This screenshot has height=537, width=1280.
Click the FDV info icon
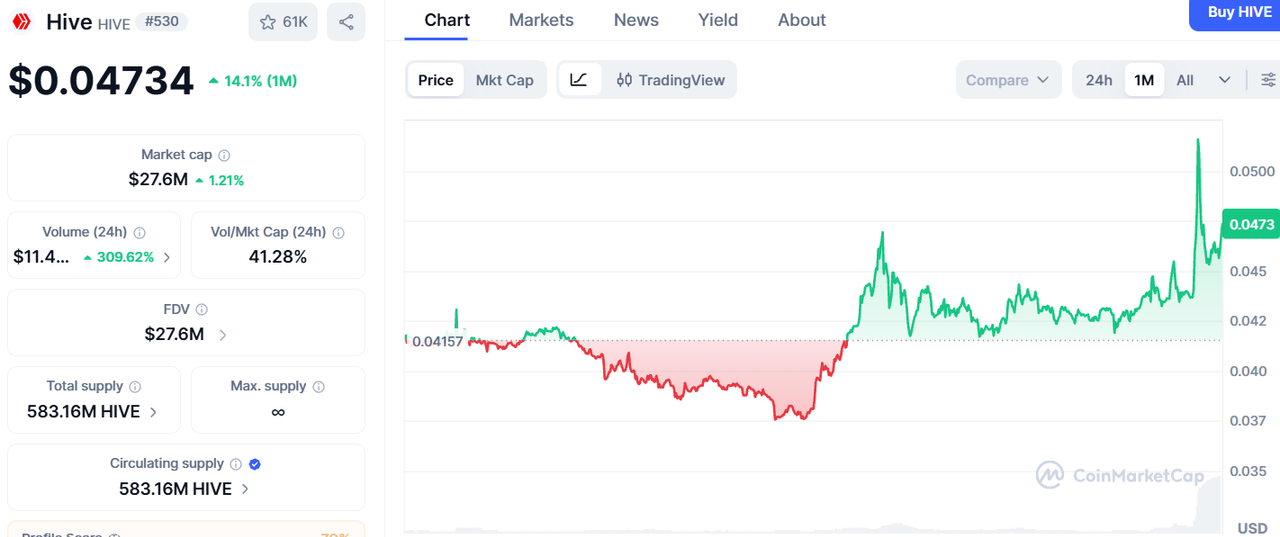[x=201, y=310]
